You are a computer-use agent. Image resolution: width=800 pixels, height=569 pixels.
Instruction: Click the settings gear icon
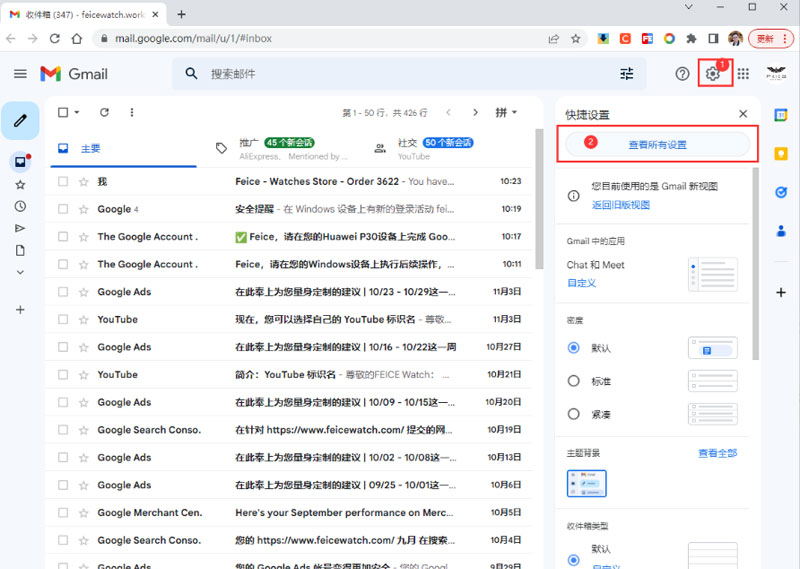713,74
